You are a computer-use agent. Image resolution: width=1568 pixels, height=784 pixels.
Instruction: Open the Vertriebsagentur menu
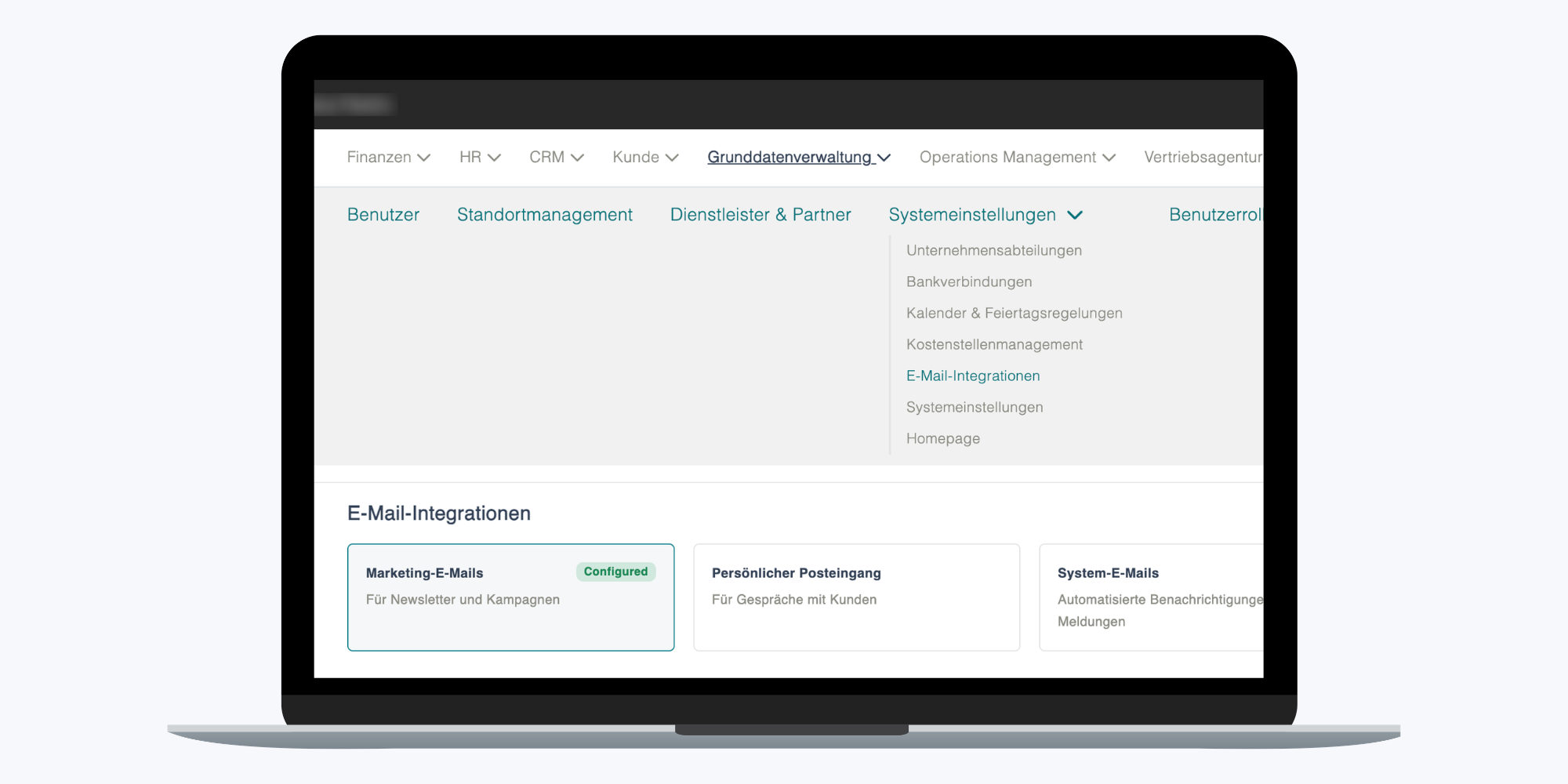(x=1202, y=158)
